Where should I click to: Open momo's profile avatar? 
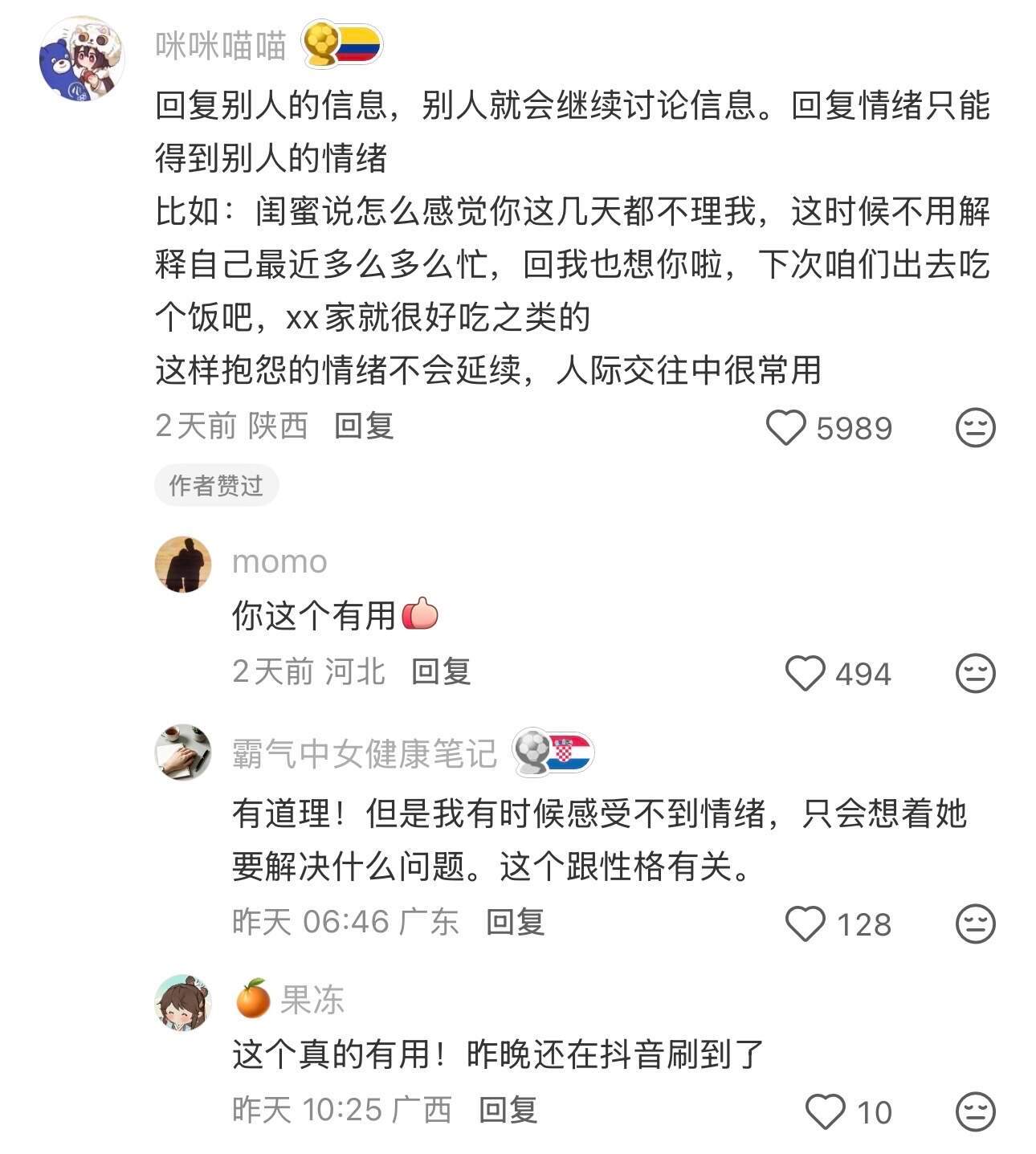183,565
